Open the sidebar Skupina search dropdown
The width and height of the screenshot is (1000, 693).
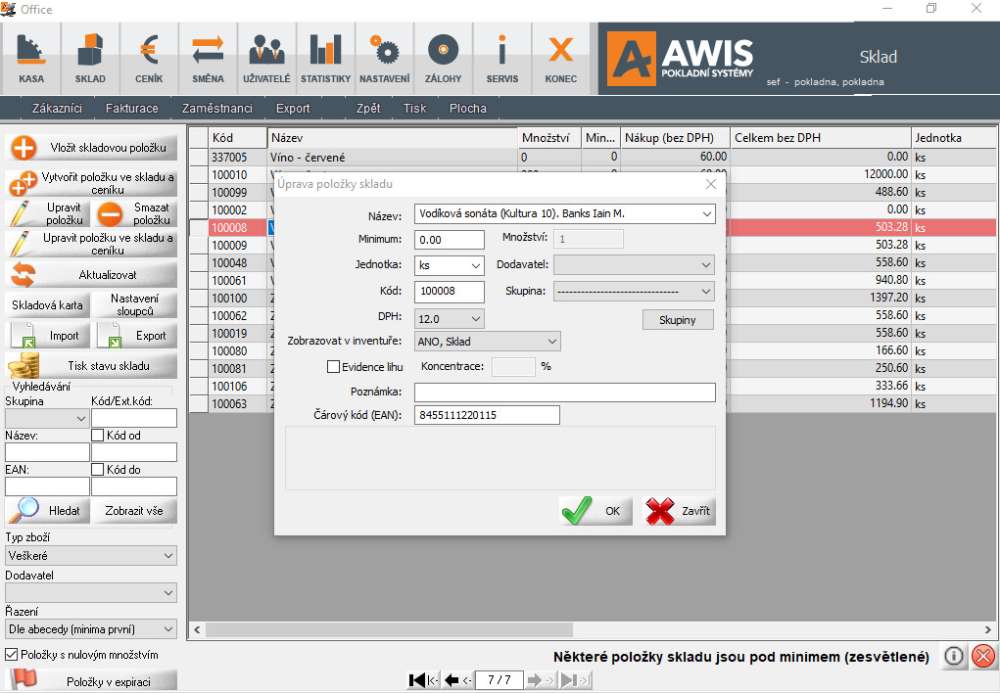[46, 419]
